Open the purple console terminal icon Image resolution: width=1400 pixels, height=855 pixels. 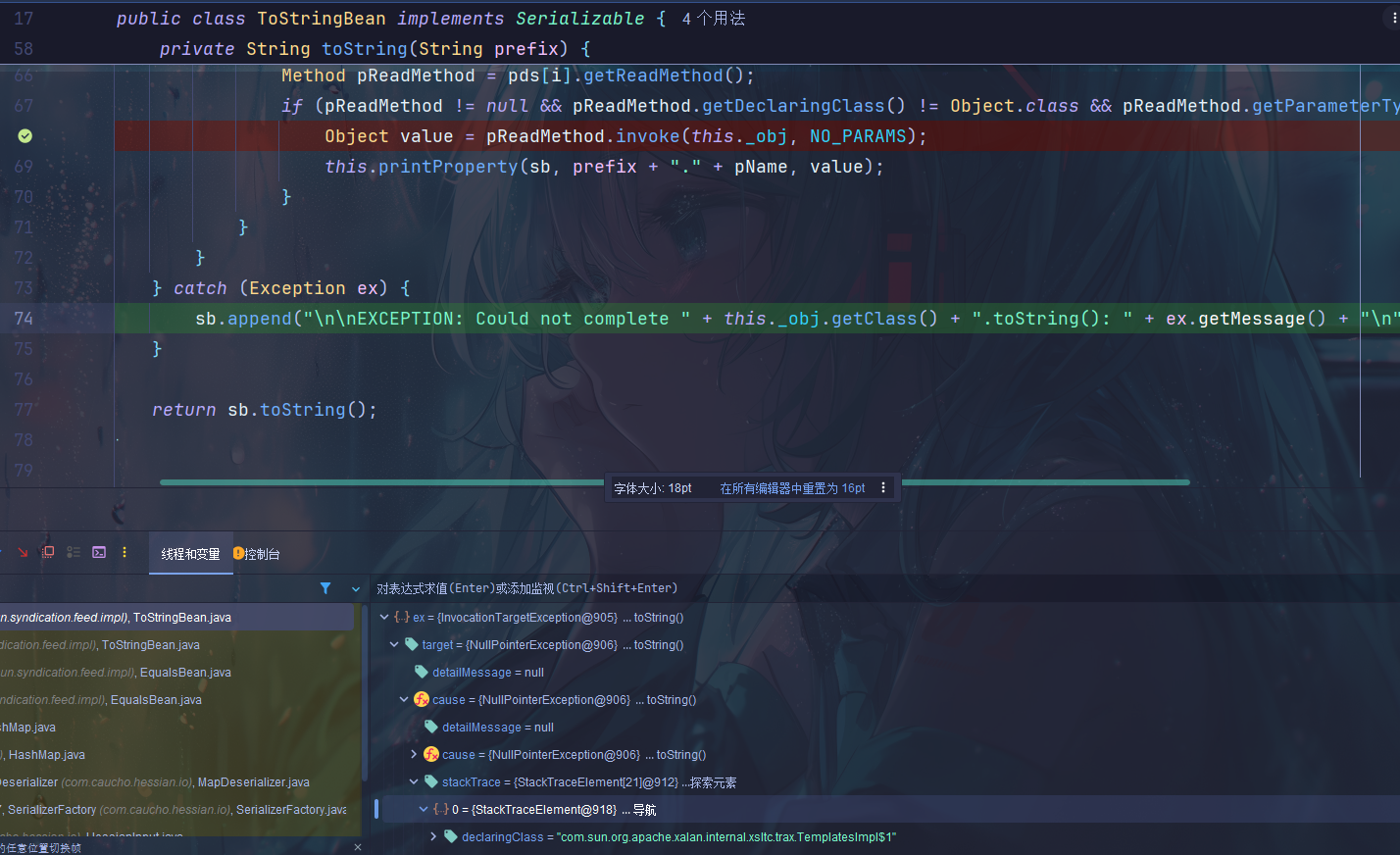point(99,553)
